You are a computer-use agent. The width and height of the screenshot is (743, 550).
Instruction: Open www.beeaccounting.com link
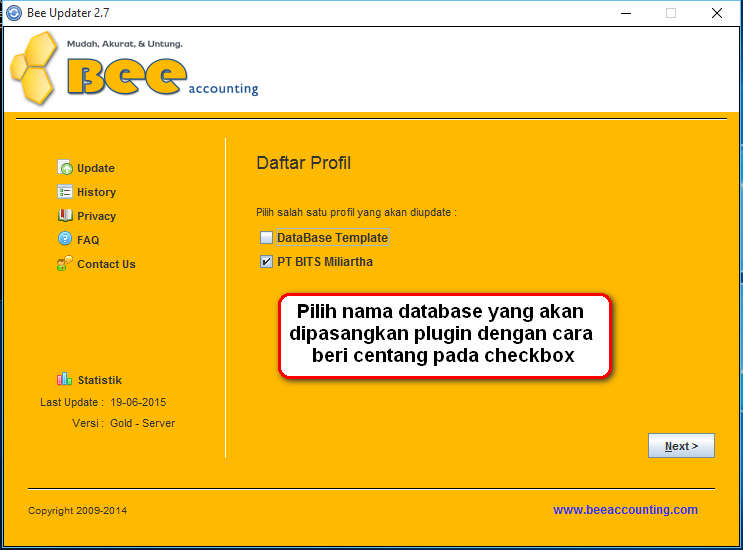click(625, 510)
